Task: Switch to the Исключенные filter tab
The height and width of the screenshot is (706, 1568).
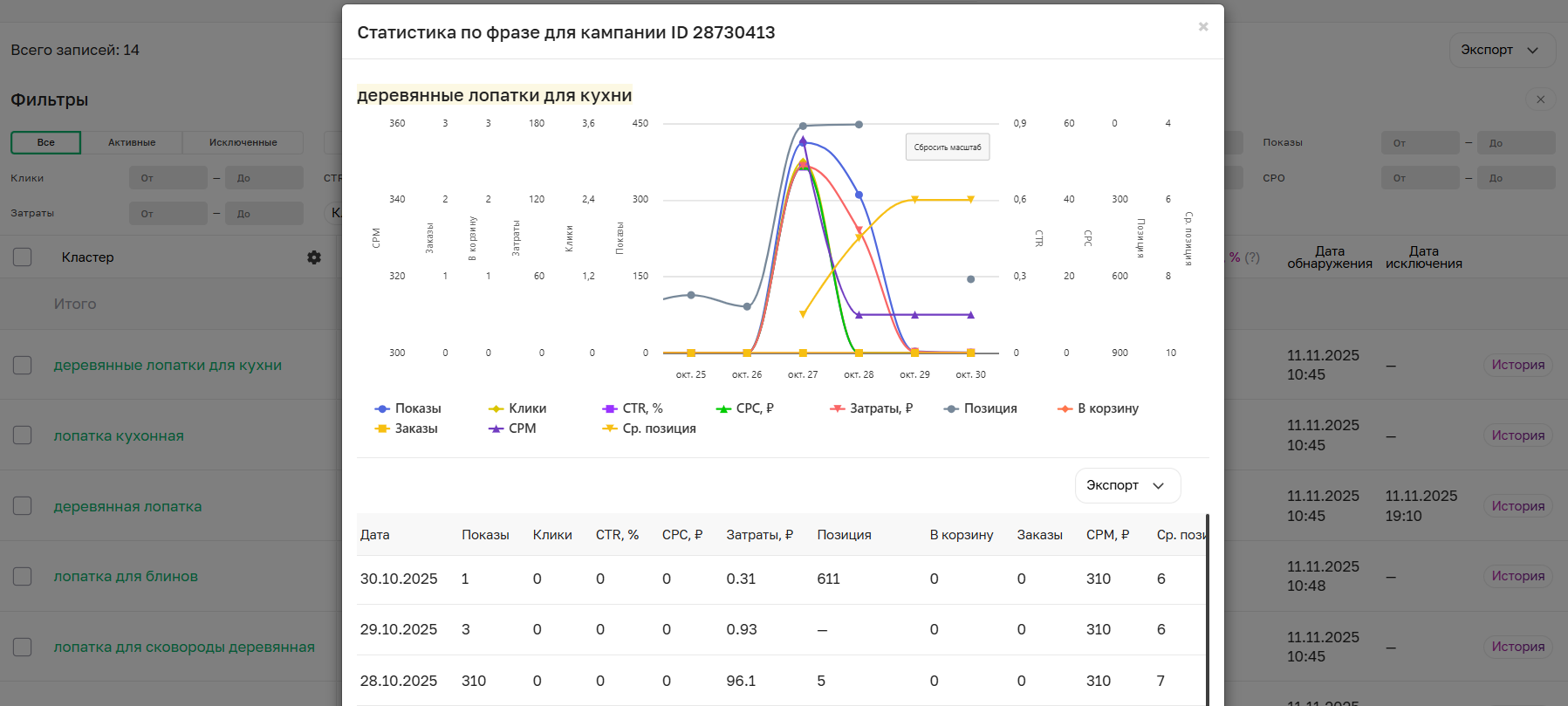Action: (x=243, y=142)
